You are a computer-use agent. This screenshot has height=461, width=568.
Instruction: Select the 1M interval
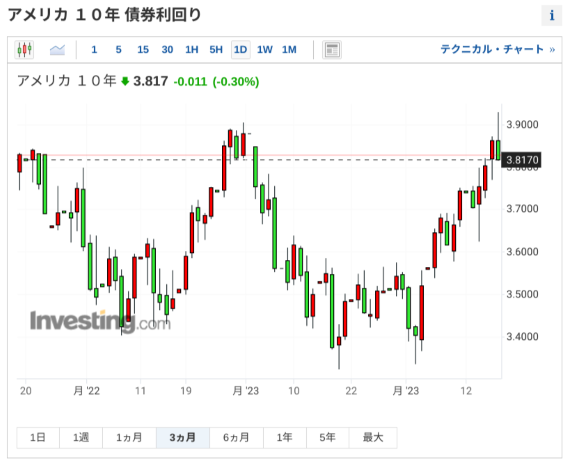[289, 50]
